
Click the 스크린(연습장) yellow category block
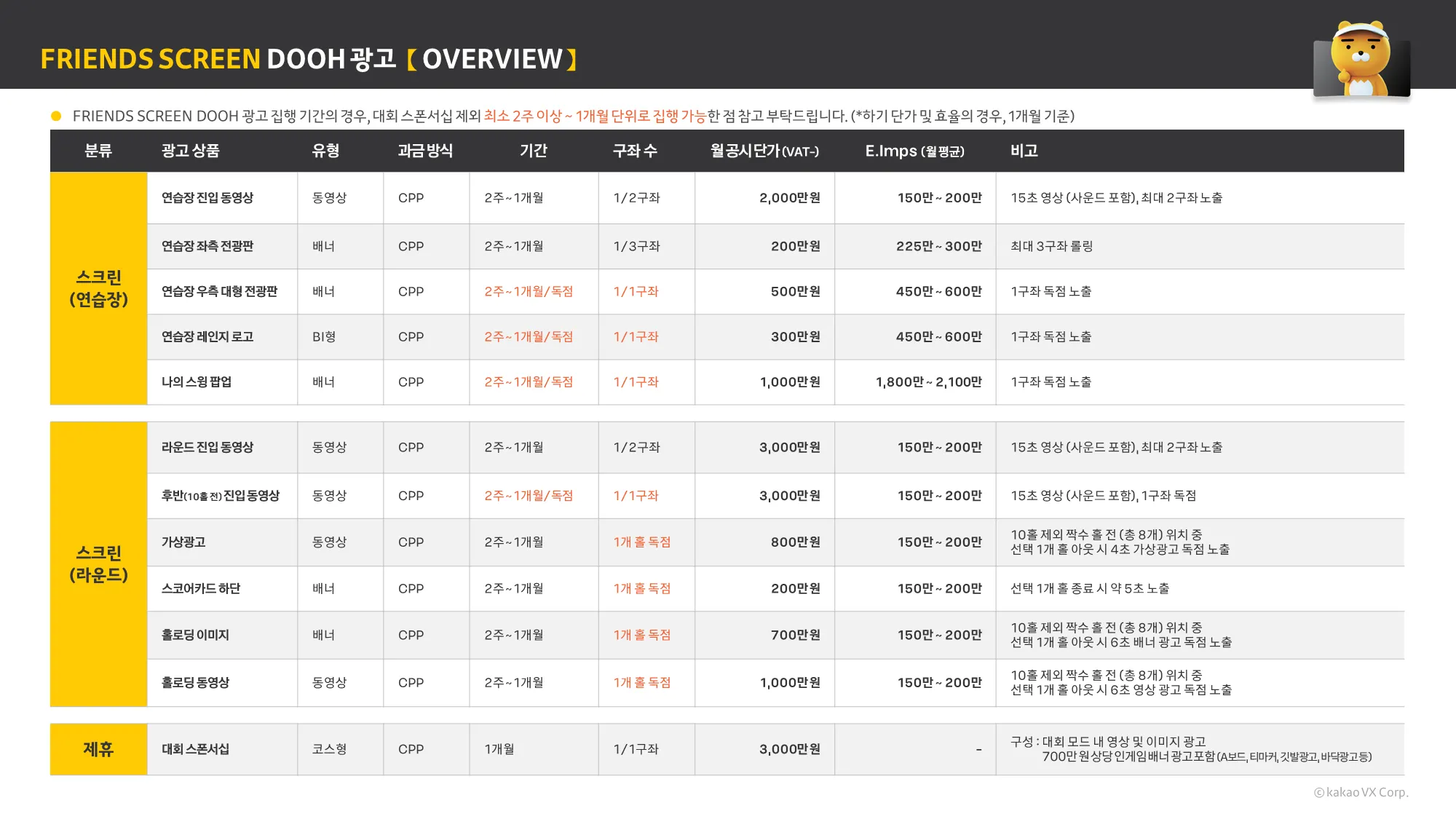[x=98, y=288]
